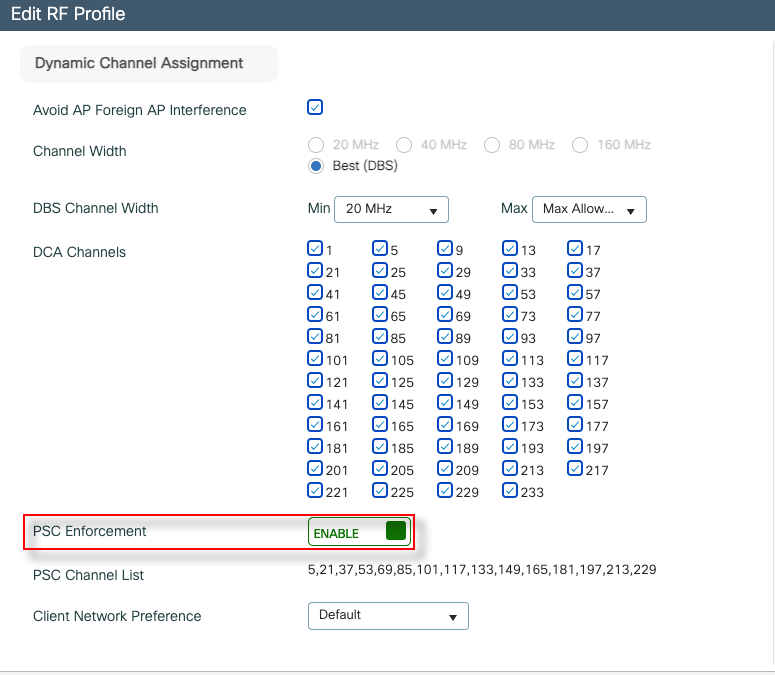This screenshot has width=775, height=675.
Task: Pick the 160 MHz channel width radio
Action: tap(580, 145)
